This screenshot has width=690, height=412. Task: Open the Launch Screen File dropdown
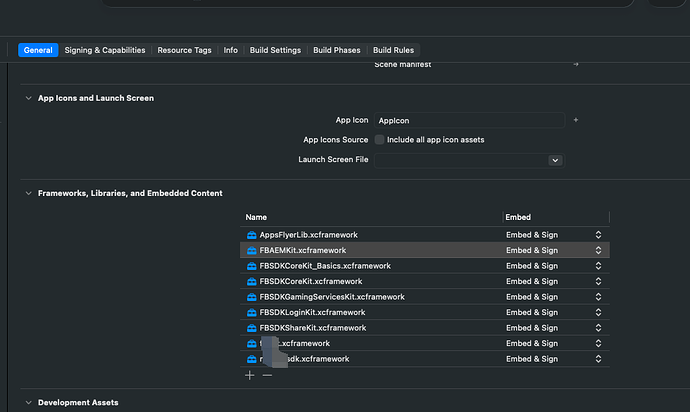[554, 160]
